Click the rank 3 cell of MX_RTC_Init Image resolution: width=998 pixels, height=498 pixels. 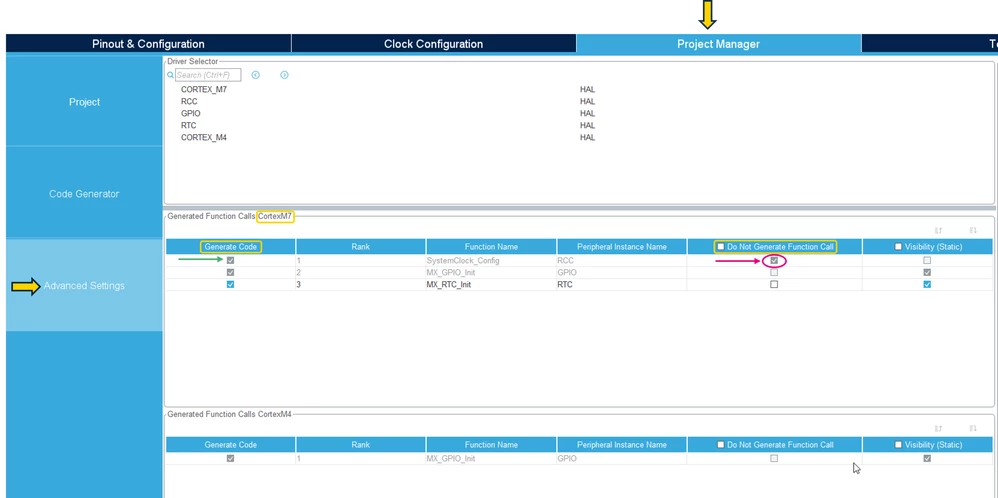coord(360,285)
